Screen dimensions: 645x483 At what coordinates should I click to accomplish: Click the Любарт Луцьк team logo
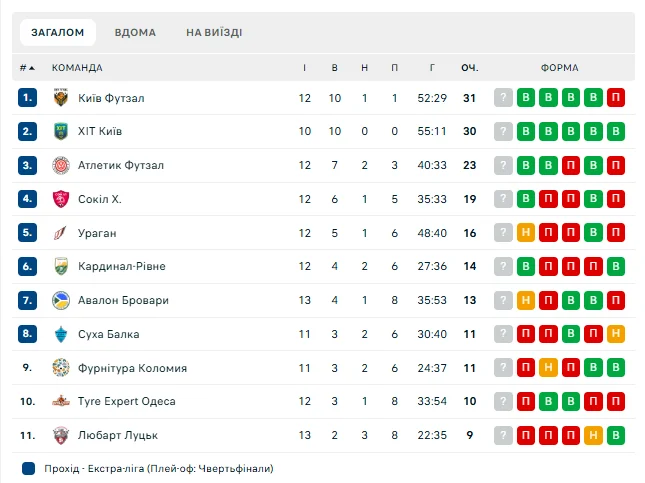60,435
